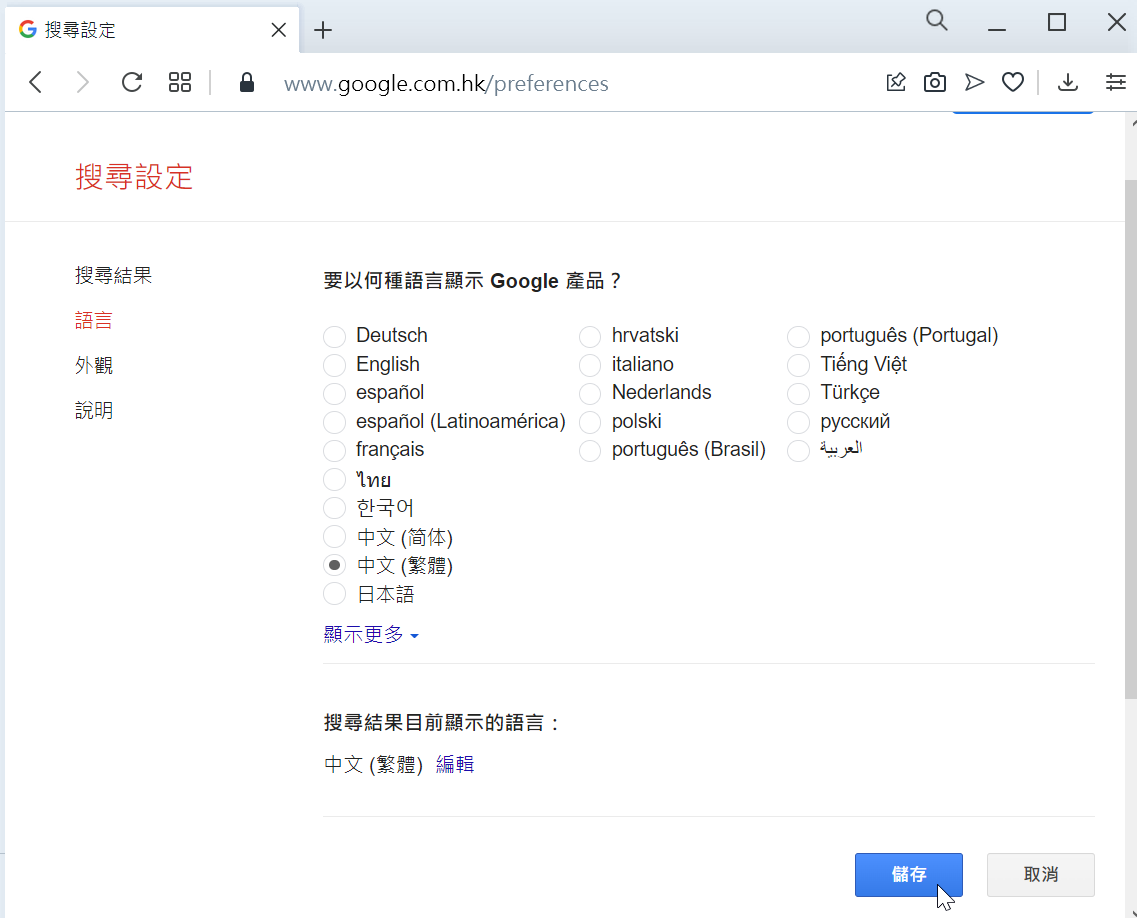The width and height of the screenshot is (1137, 918).
Task: Open the 說明 help section
Action: (x=94, y=410)
